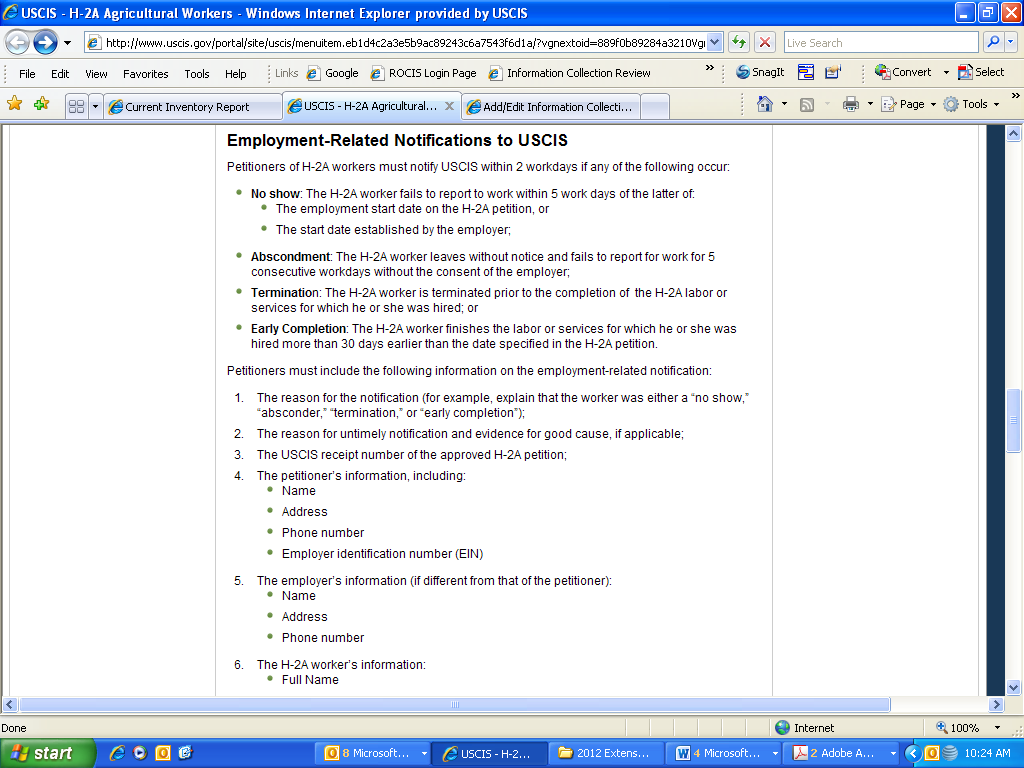The height and width of the screenshot is (768, 1024).
Task: Open the Print options dropdown arrow
Action: coord(870,104)
